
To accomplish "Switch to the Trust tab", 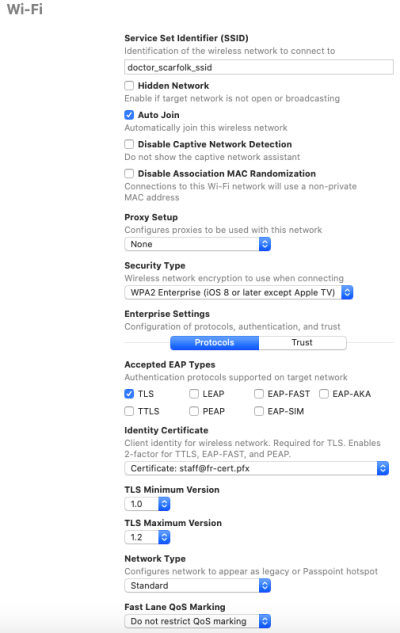I will (302, 343).
